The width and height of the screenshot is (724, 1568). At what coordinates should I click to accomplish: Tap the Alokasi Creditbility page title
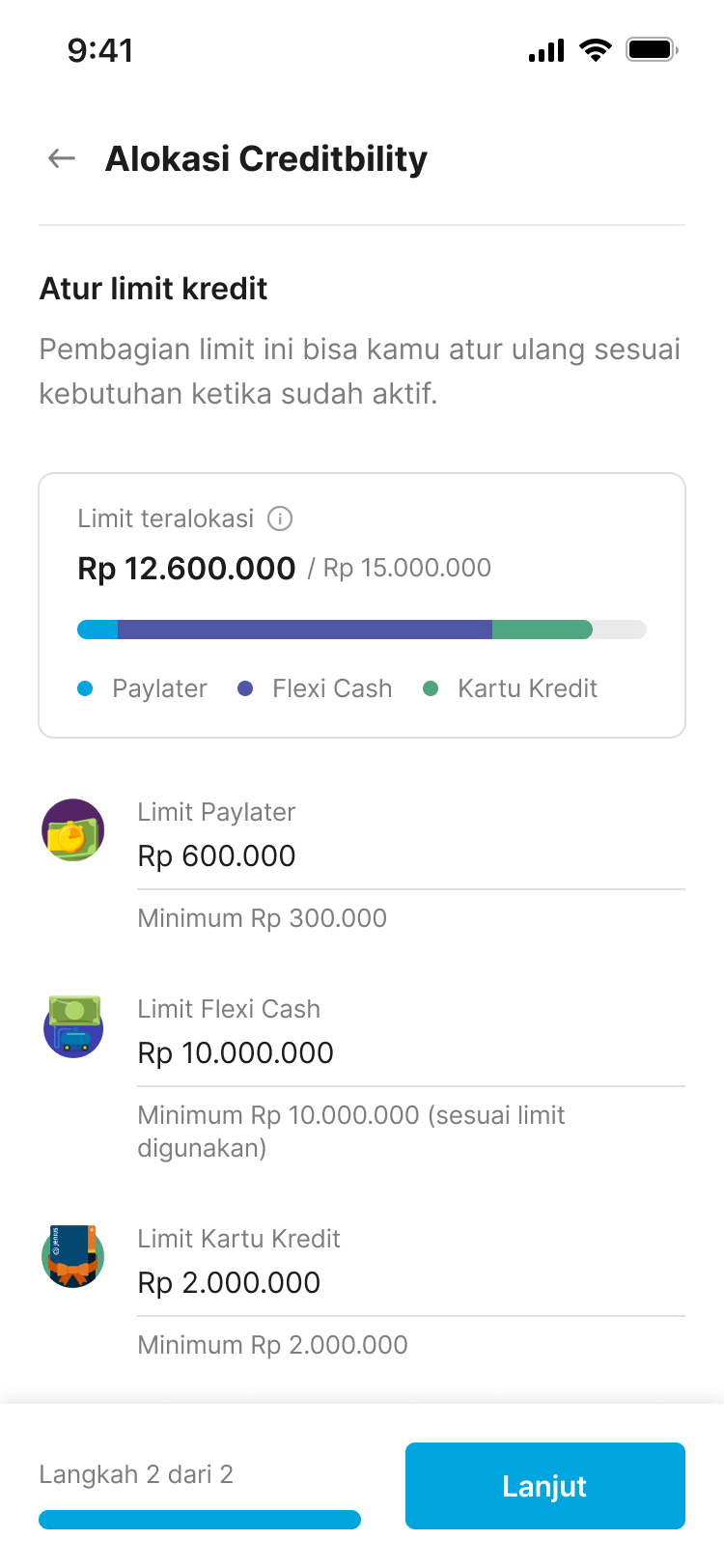266,159
